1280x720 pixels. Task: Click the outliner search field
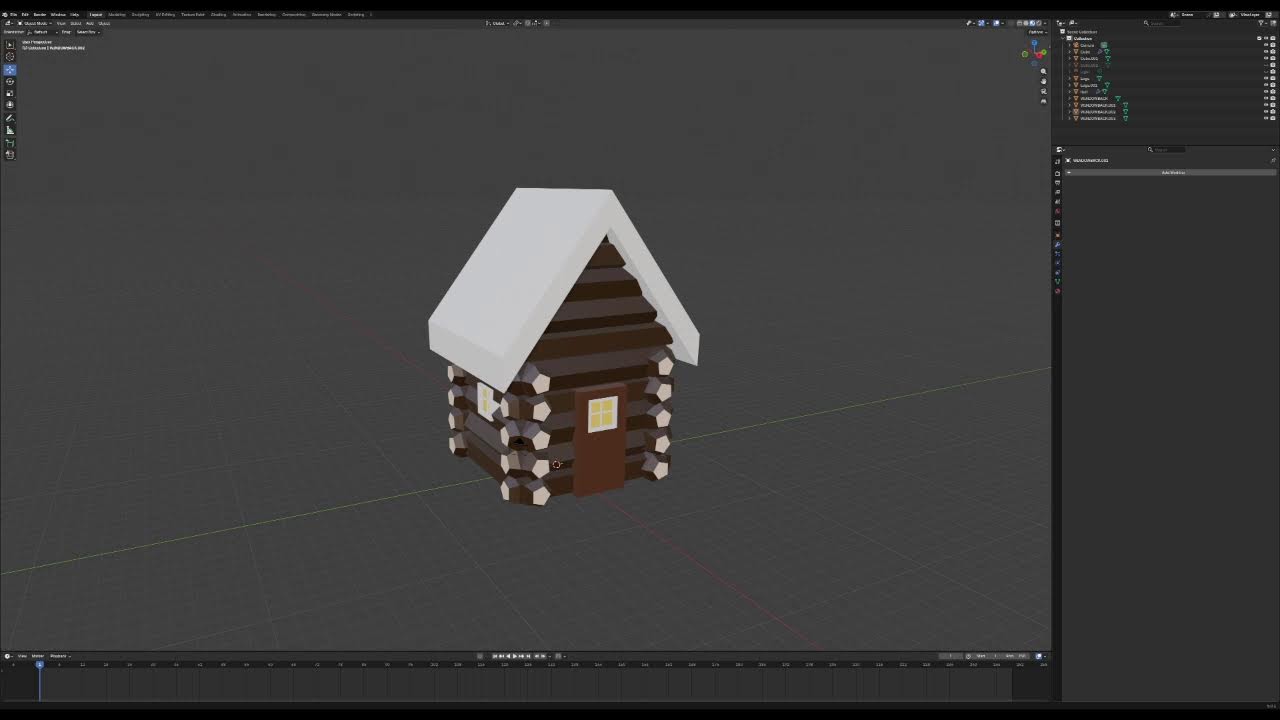click(x=1165, y=23)
